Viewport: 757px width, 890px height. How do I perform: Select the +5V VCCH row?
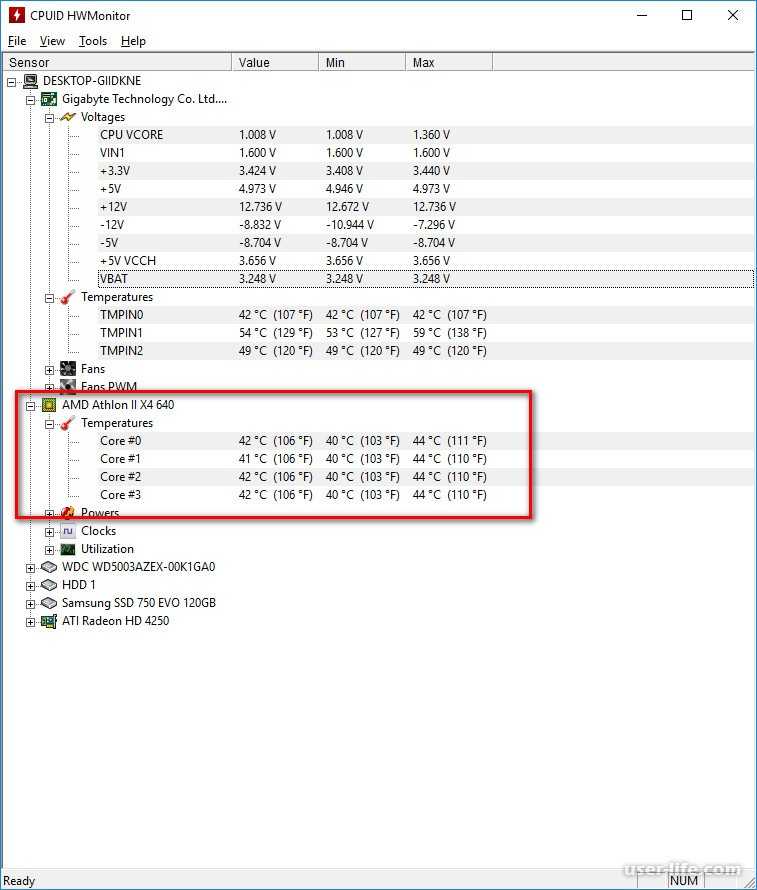click(426, 261)
